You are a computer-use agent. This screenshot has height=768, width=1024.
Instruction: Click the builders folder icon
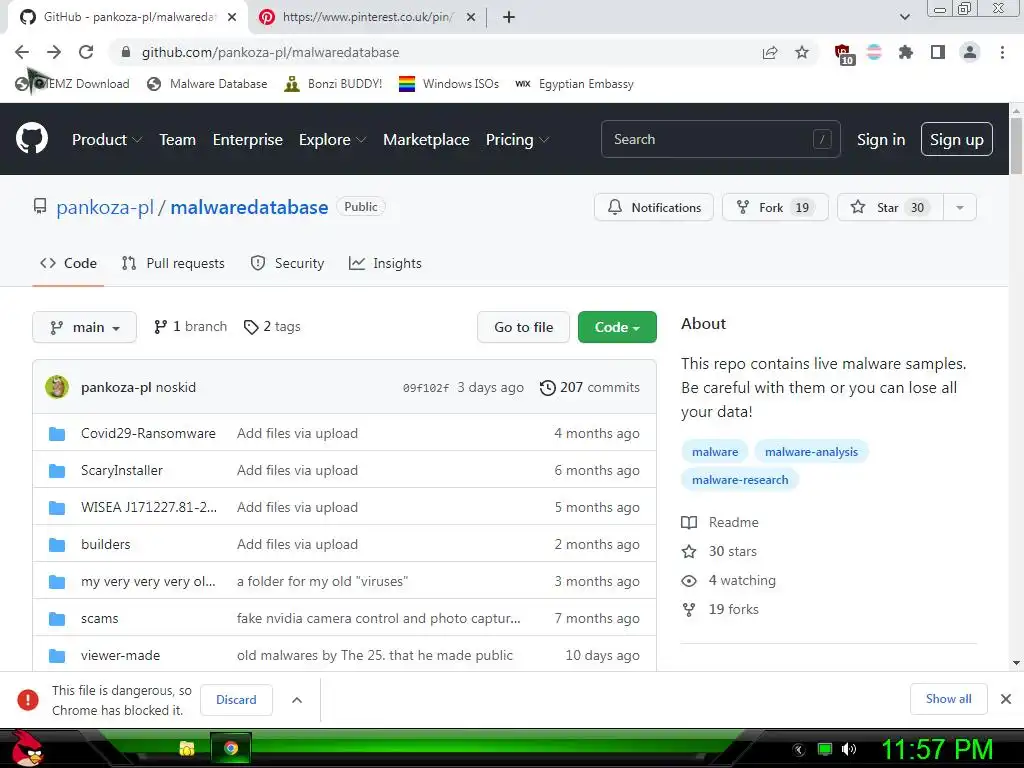(57, 545)
